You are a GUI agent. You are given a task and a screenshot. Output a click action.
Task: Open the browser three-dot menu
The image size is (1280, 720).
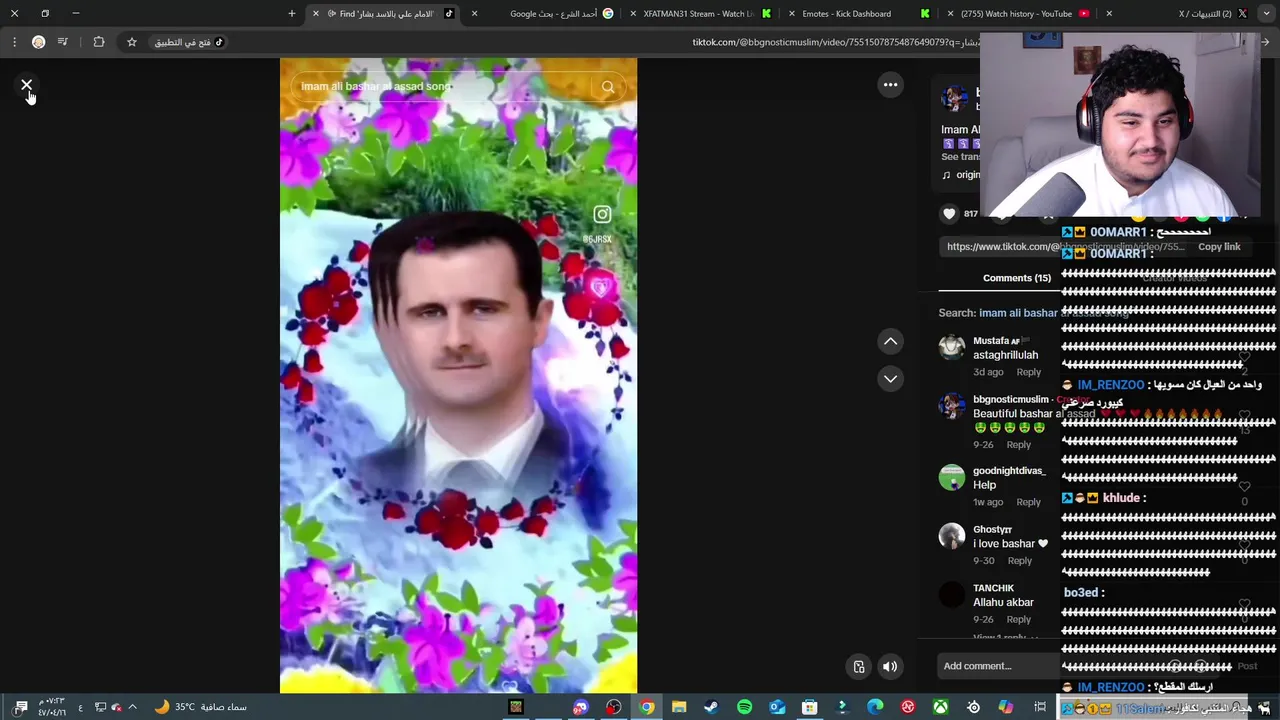click(x=14, y=42)
